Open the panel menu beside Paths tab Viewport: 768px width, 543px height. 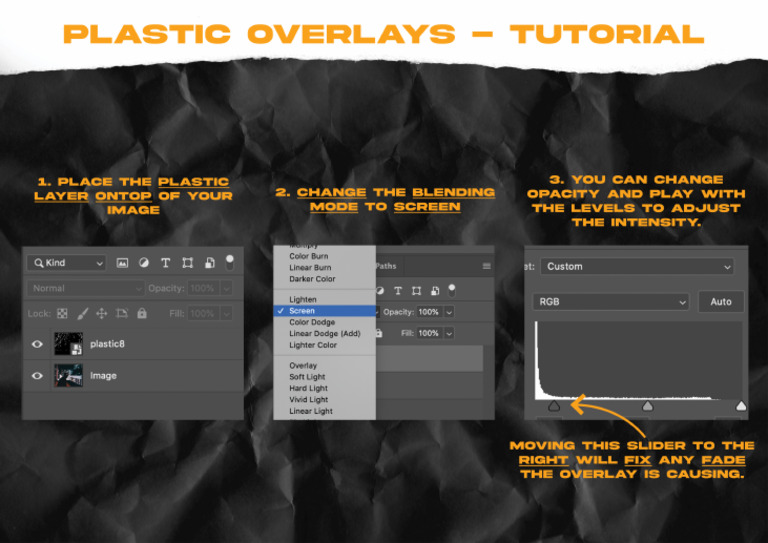tap(486, 266)
